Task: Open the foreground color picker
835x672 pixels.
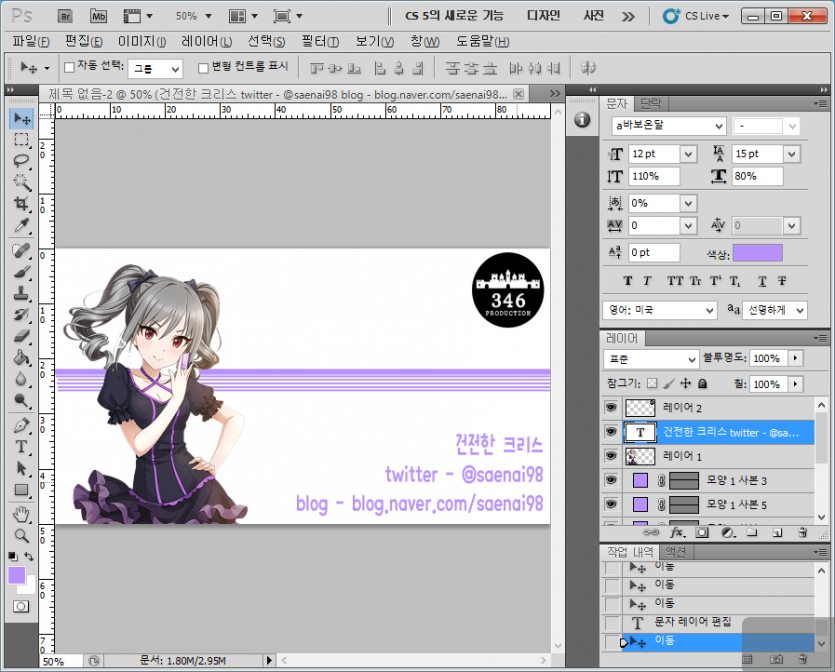Action: click(x=17, y=575)
